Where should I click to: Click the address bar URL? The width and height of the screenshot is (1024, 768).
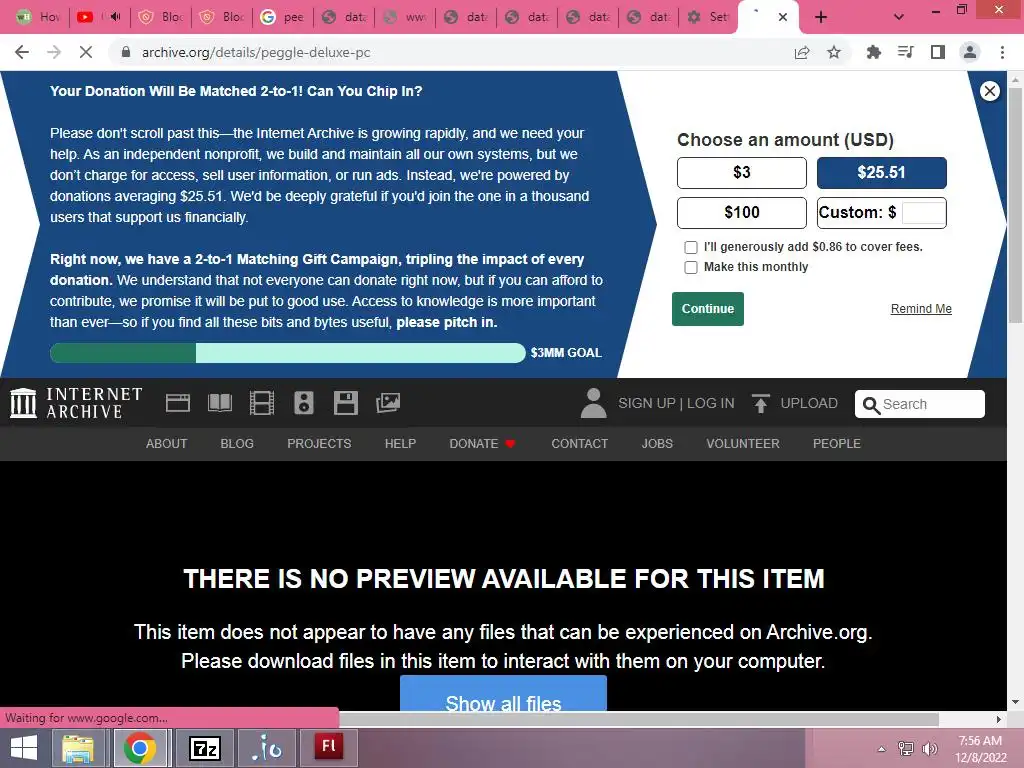click(256, 52)
